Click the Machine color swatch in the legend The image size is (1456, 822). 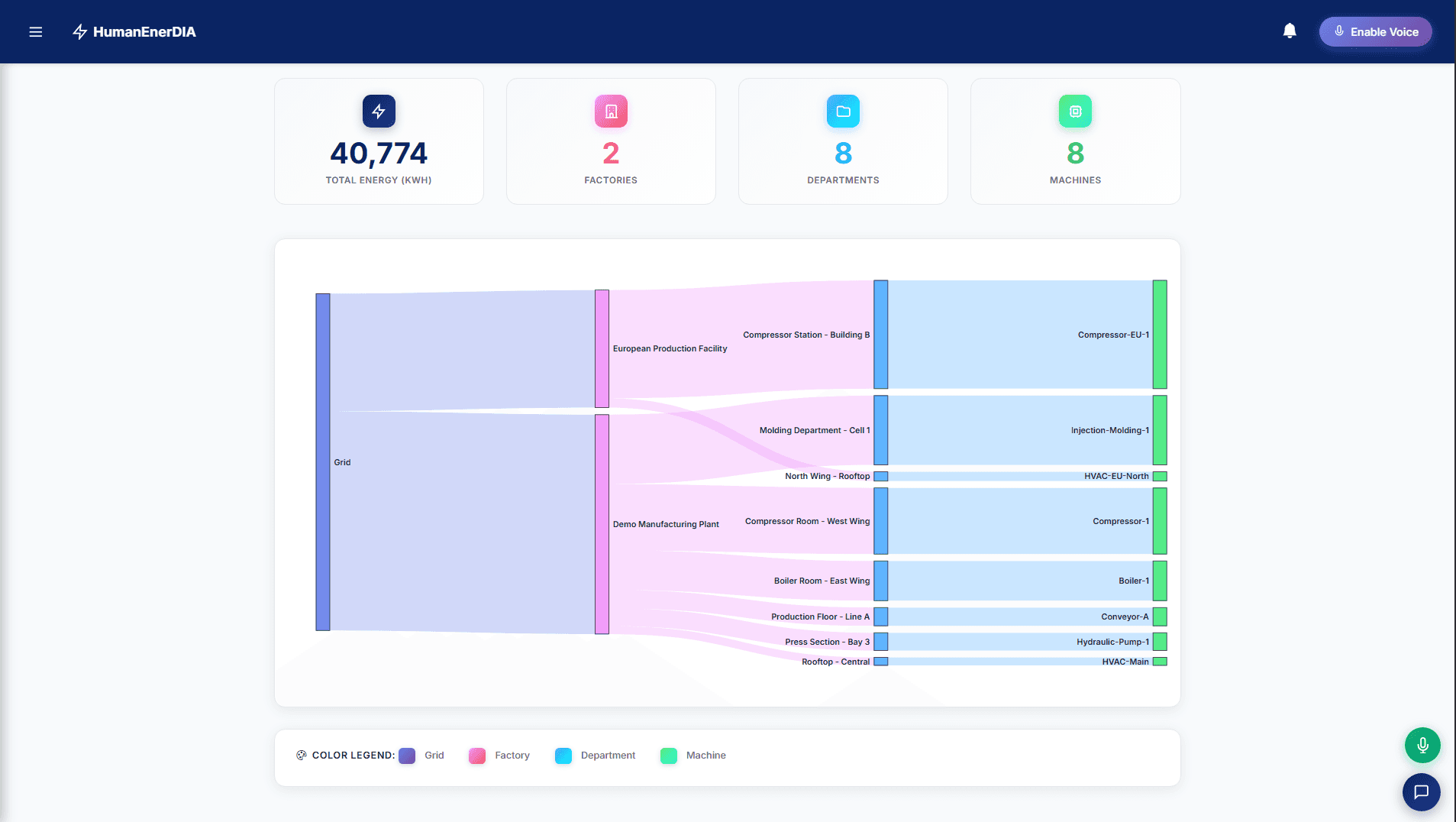(x=669, y=755)
